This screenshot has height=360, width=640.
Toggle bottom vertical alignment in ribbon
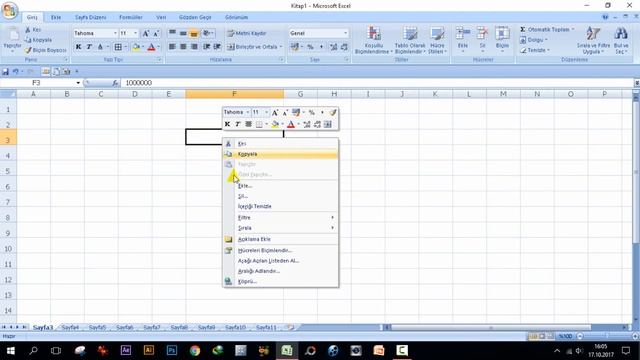coord(194,33)
